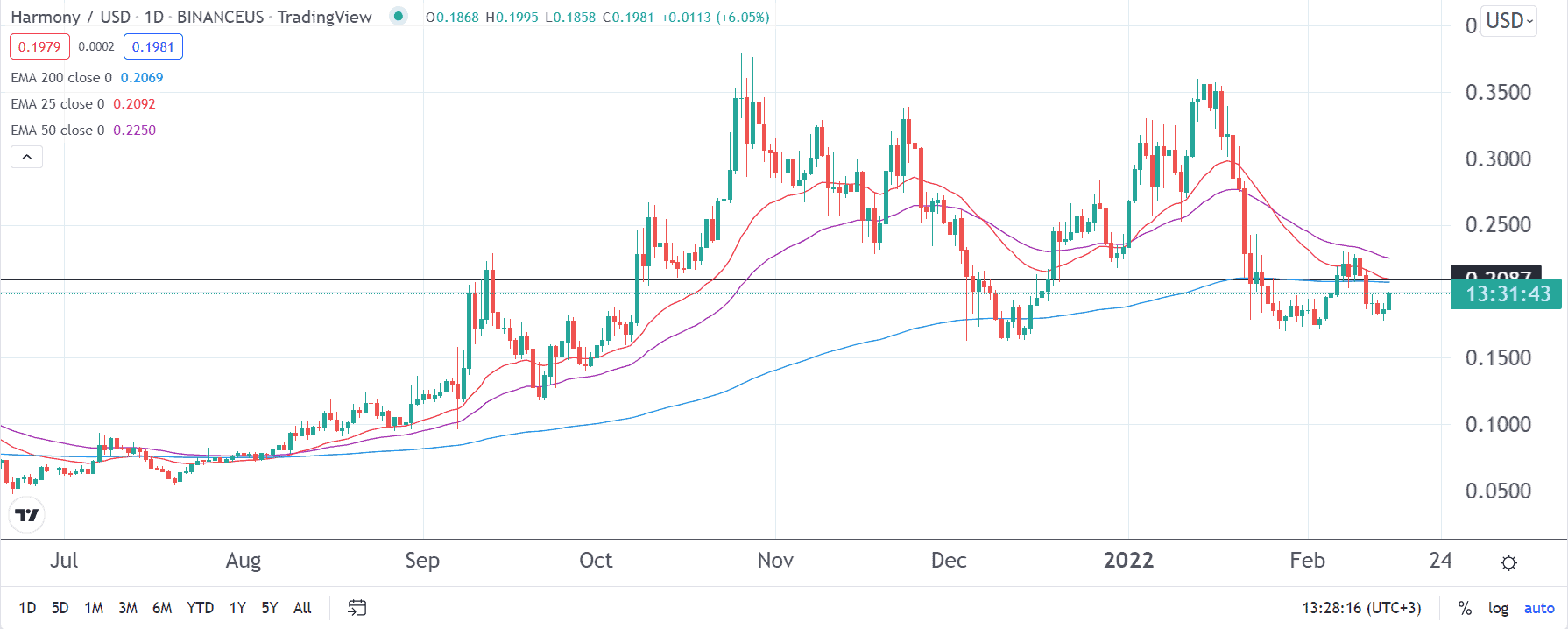Switch to the 1Y timeframe tab
Screen dimensions: 1568x629
click(x=237, y=607)
